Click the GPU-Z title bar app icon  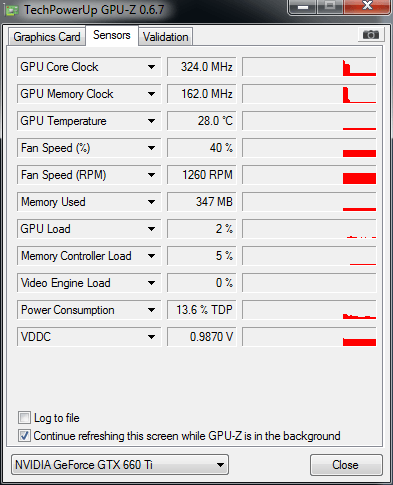click(12, 10)
